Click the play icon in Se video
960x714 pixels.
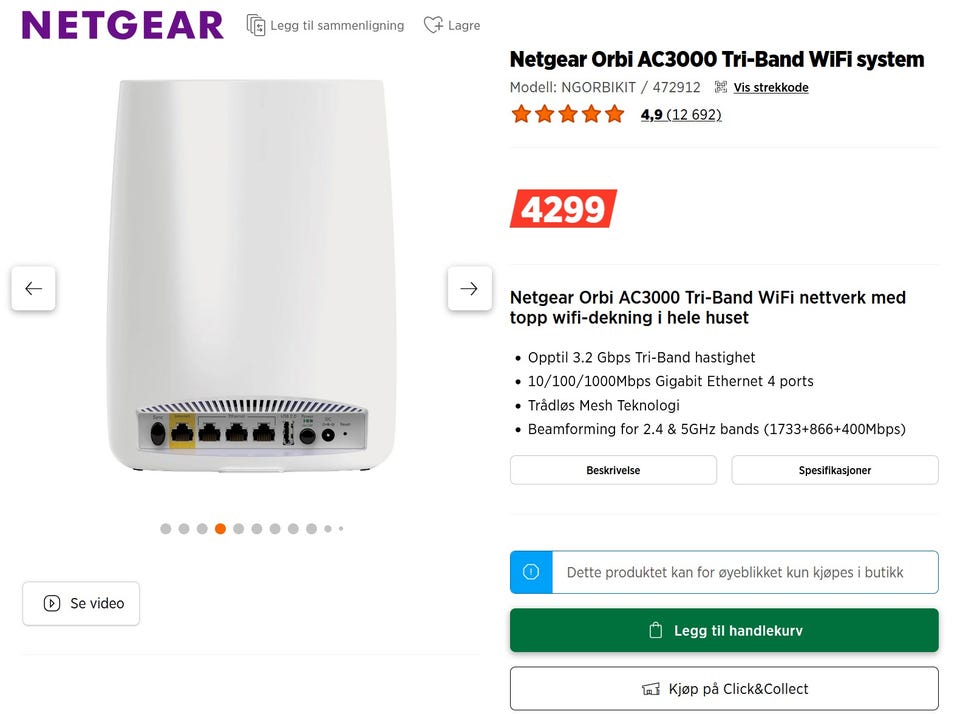coord(52,603)
